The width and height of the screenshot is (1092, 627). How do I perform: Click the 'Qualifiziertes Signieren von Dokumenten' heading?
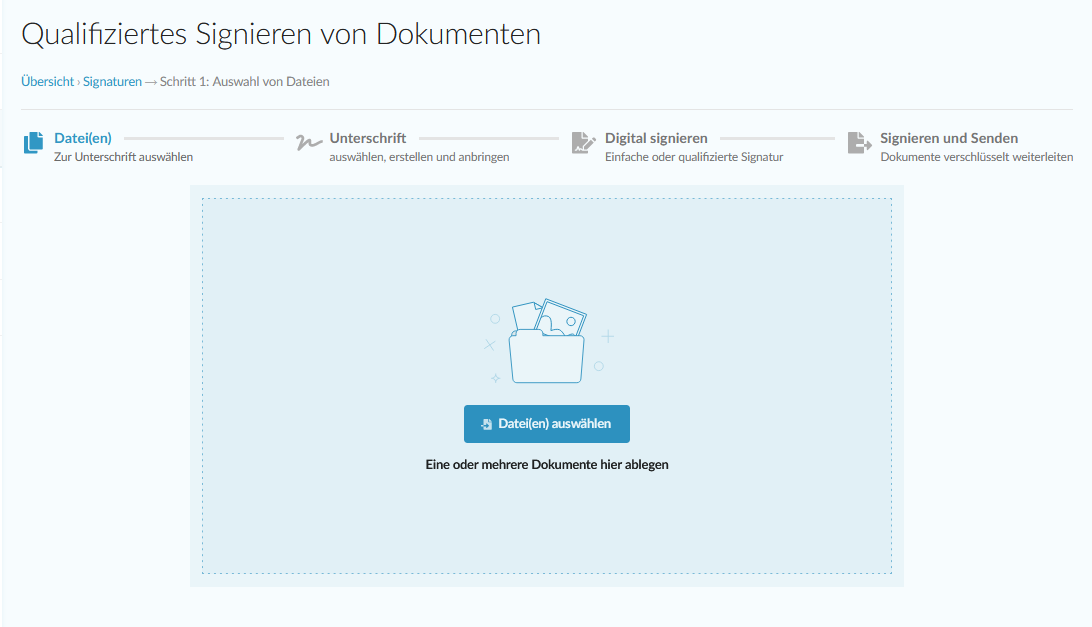coord(281,35)
